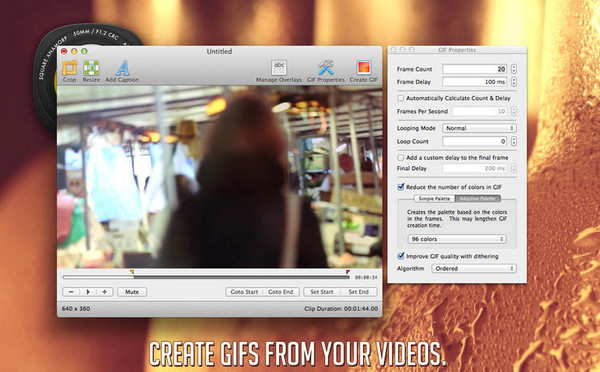Image resolution: width=600 pixels, height=372 pixels.
Task: Click the Final Delay field showing 200 ms
Action: coord(475,168)
